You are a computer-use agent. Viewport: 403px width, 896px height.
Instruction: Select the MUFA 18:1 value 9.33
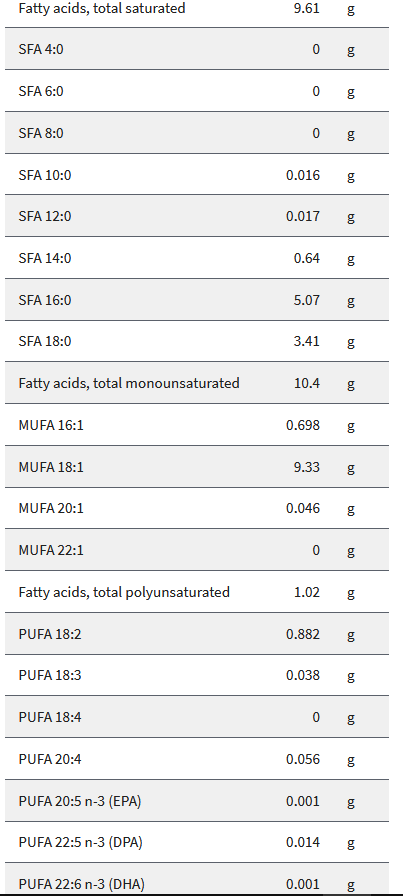click(307, 467)
